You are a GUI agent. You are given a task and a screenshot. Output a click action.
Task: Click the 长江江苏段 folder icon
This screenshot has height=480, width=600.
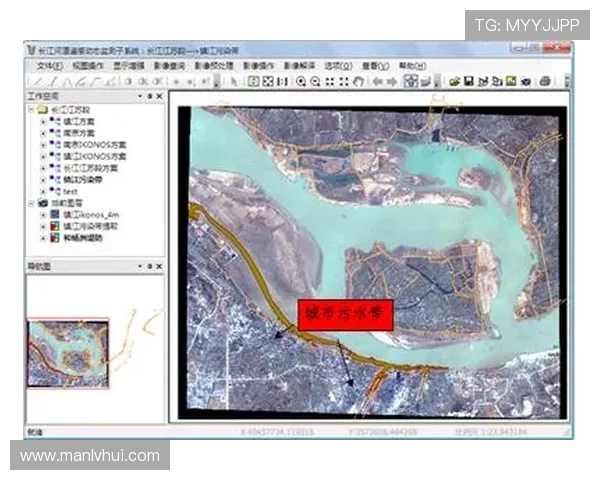[42, 110]
